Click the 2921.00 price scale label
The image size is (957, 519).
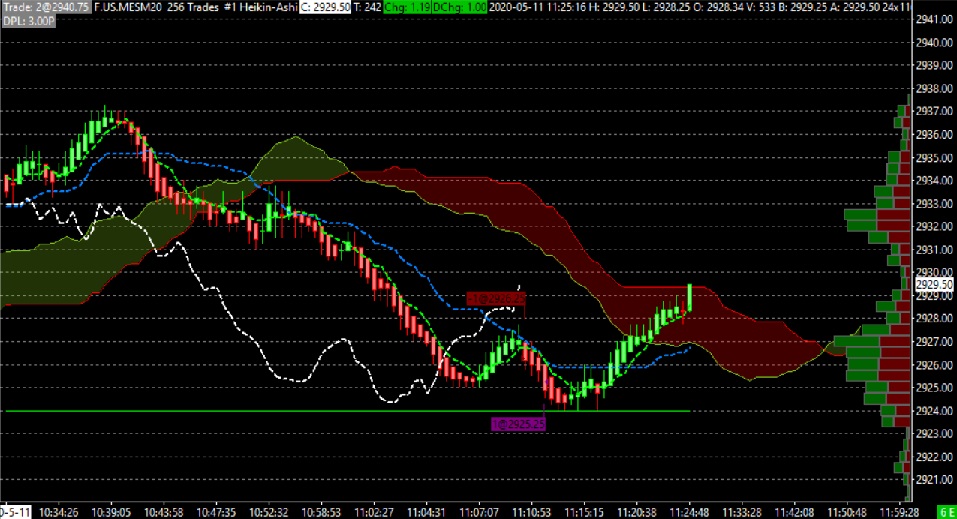(934, 479)
